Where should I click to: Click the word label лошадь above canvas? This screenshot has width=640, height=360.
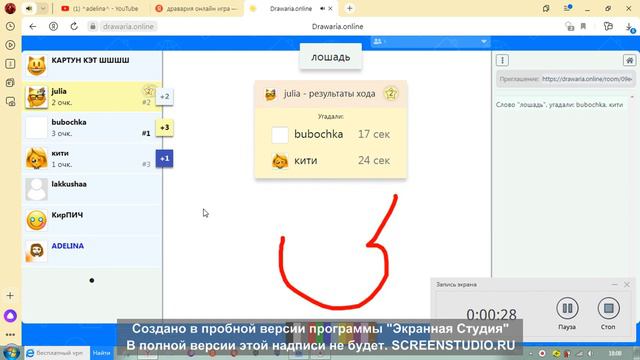coord(331,58)
